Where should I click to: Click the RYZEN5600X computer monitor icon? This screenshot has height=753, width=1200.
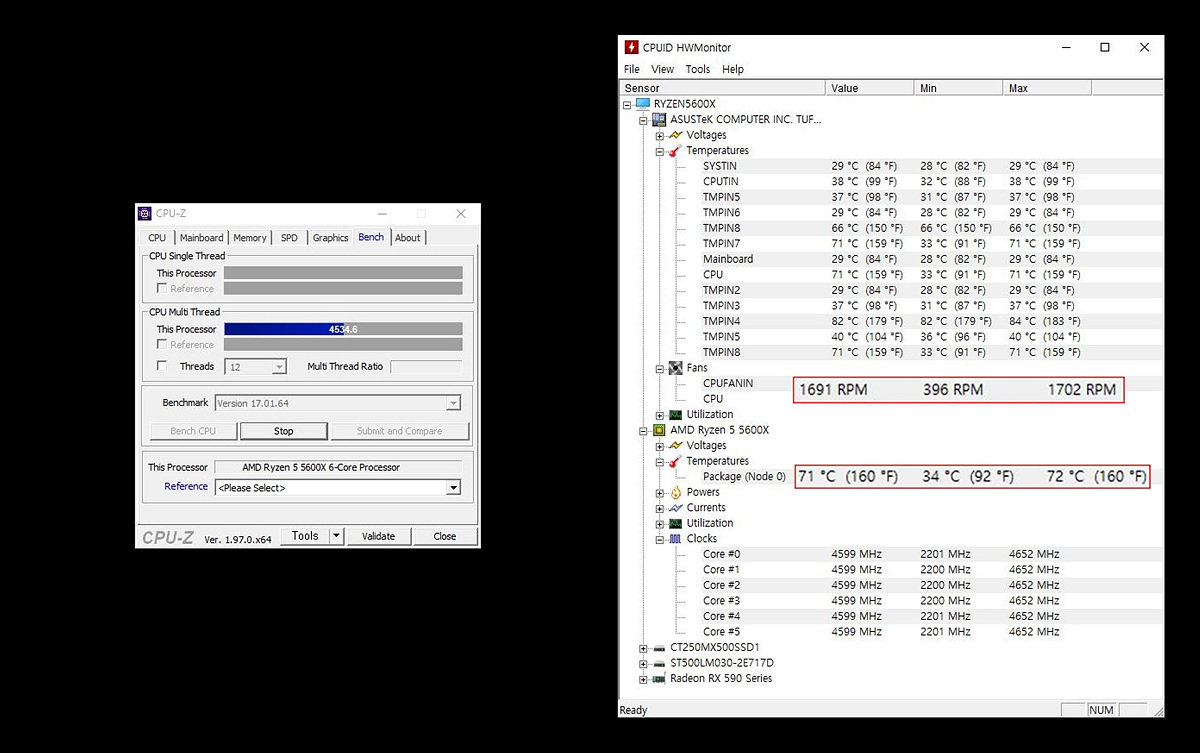pos(642,104)
